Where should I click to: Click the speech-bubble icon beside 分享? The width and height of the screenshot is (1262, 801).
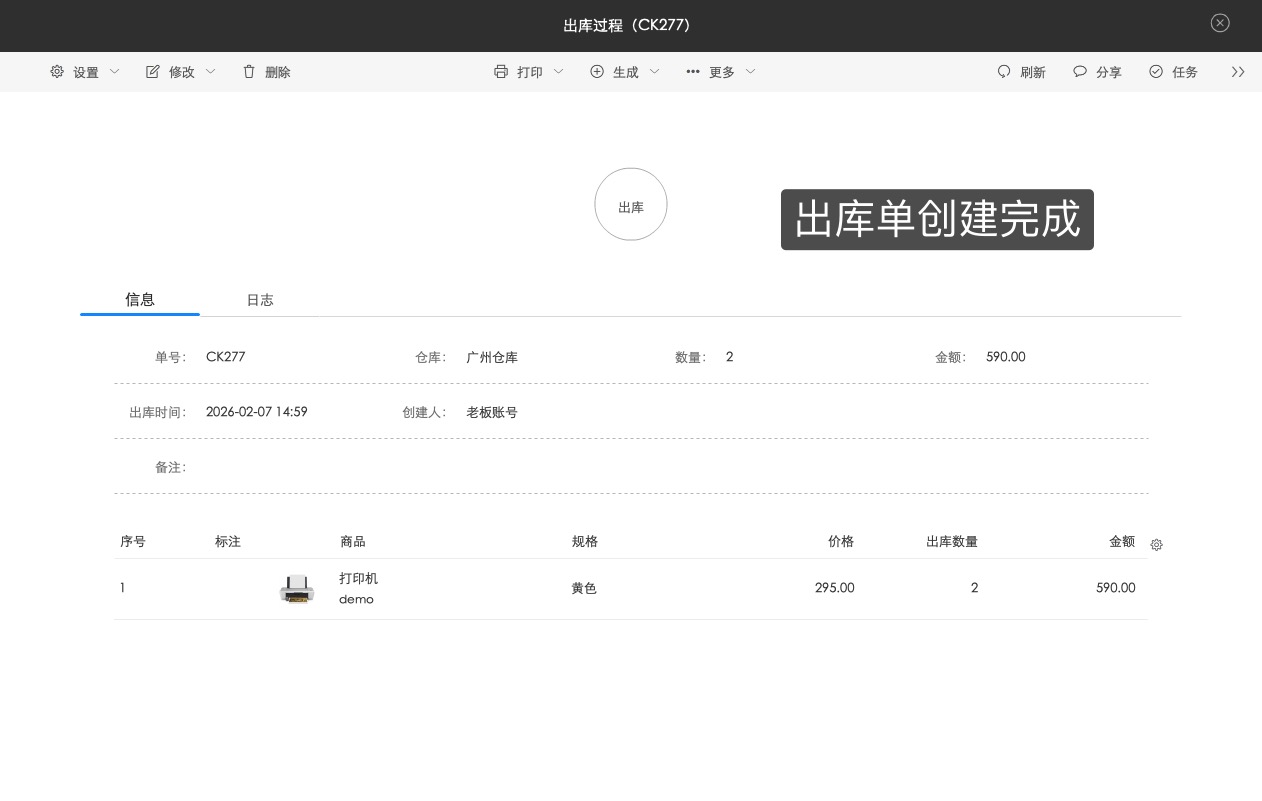[x=1080, y=71]
